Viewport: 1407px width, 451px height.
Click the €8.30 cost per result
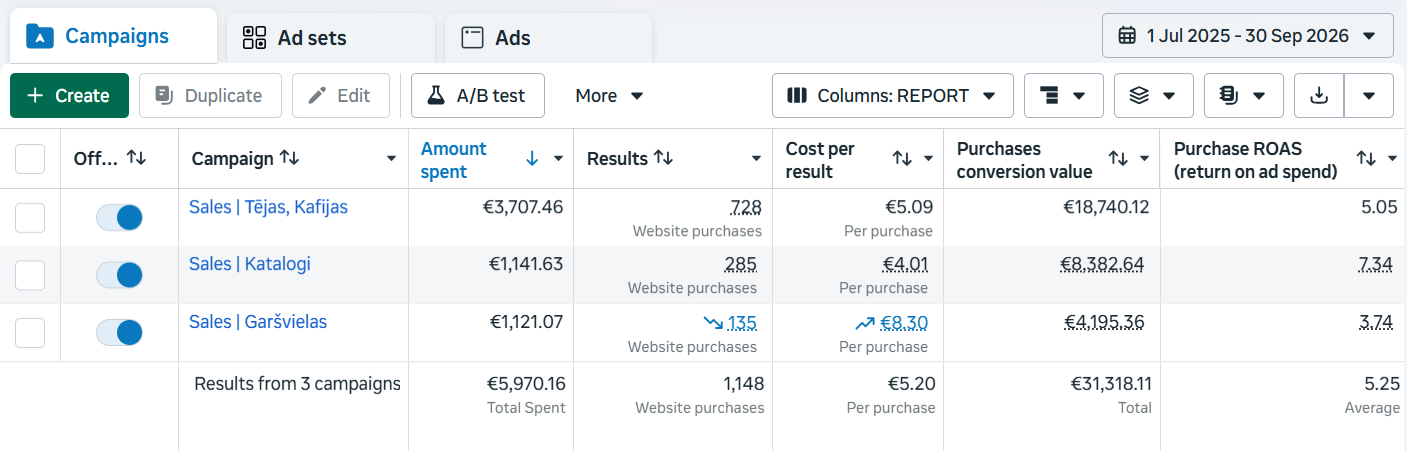point(904,323)
